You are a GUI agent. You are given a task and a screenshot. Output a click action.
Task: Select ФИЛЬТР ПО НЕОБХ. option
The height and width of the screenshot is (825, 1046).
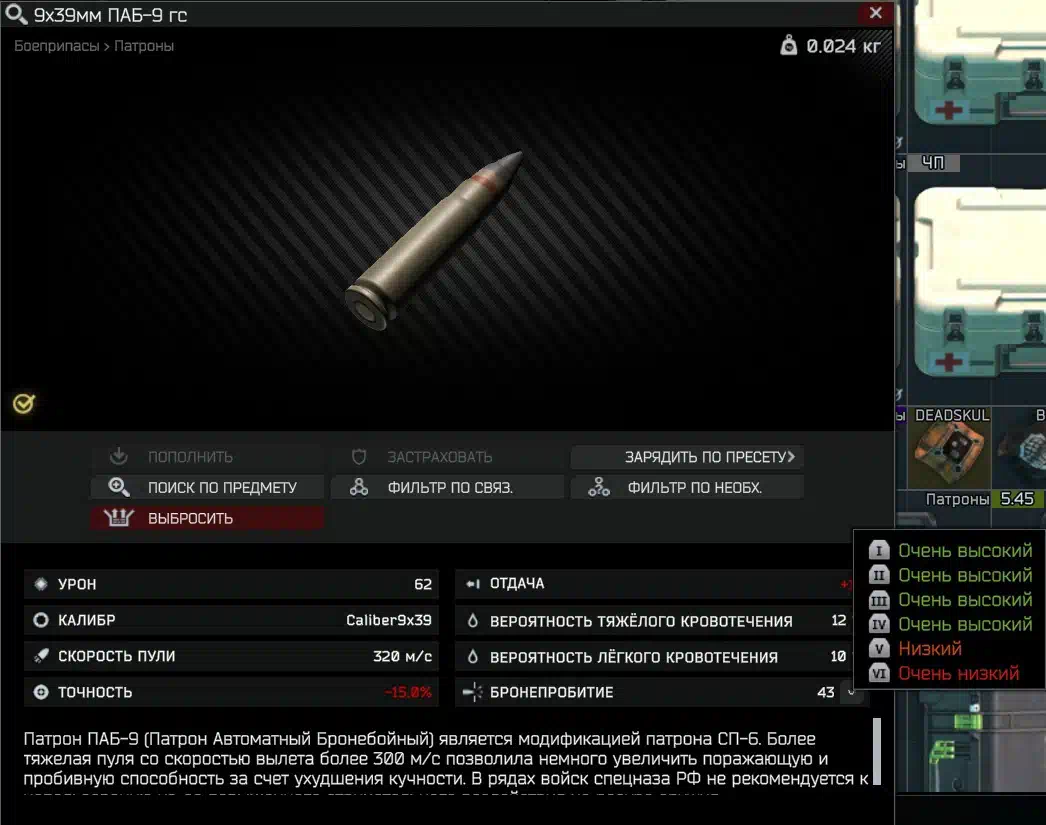687,488
